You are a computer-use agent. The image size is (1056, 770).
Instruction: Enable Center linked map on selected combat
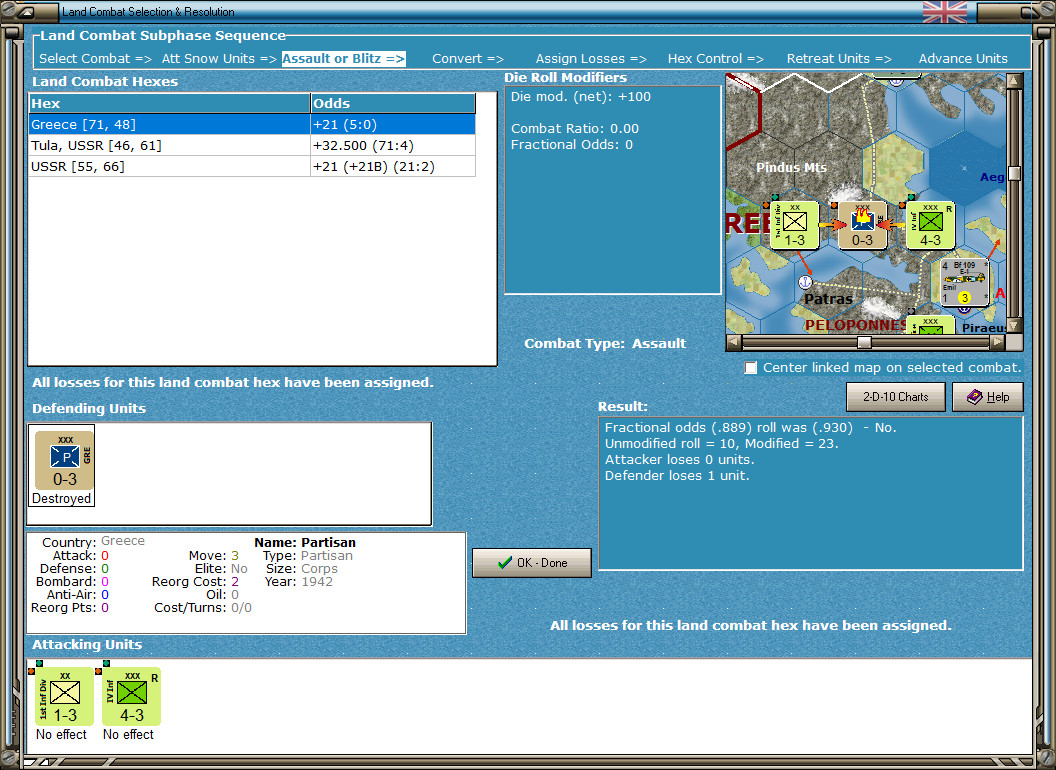(x=750, y=368)
